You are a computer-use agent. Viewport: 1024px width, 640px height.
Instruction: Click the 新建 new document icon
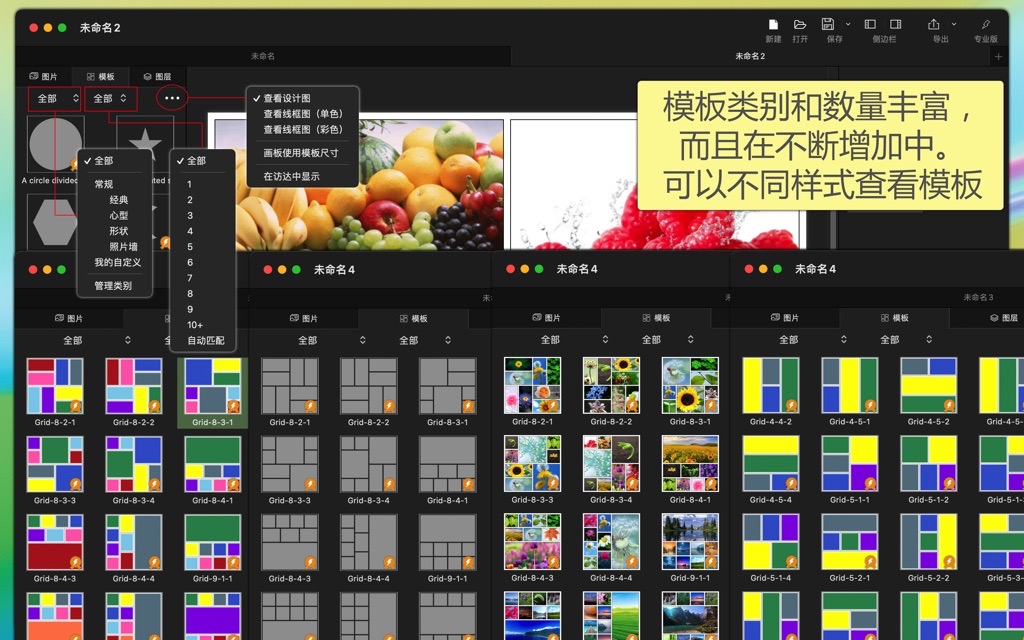[773, 25]
